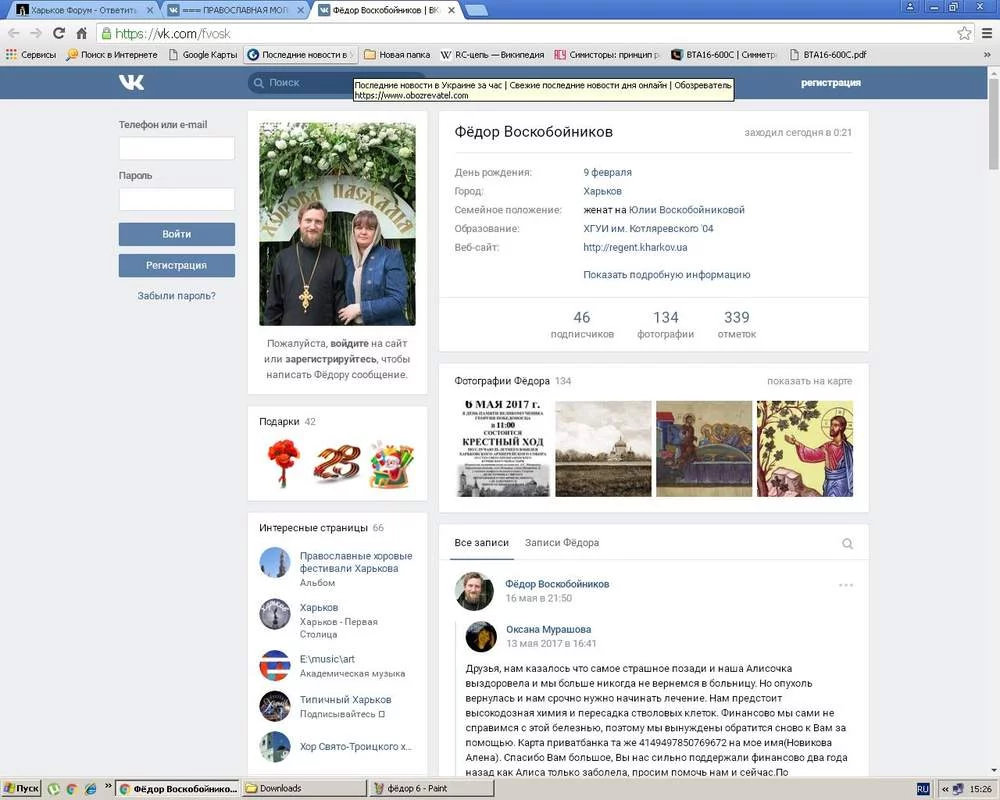Open E:\music\art community avatar

pyautogui.click(x=275, y=665)
